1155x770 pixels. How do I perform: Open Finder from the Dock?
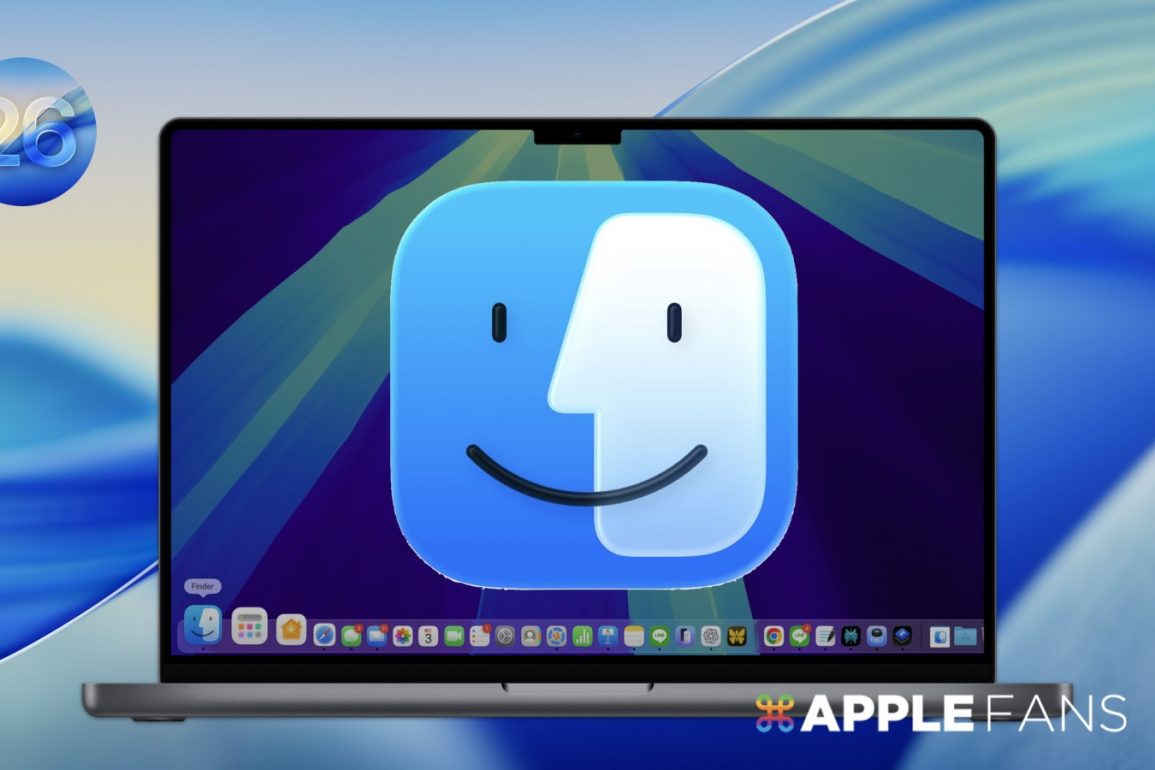pos(203,625)
